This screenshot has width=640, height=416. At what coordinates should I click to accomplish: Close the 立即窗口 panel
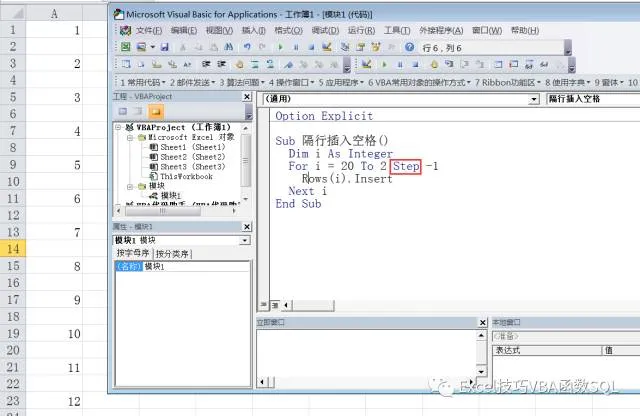[x=482, y=323]
